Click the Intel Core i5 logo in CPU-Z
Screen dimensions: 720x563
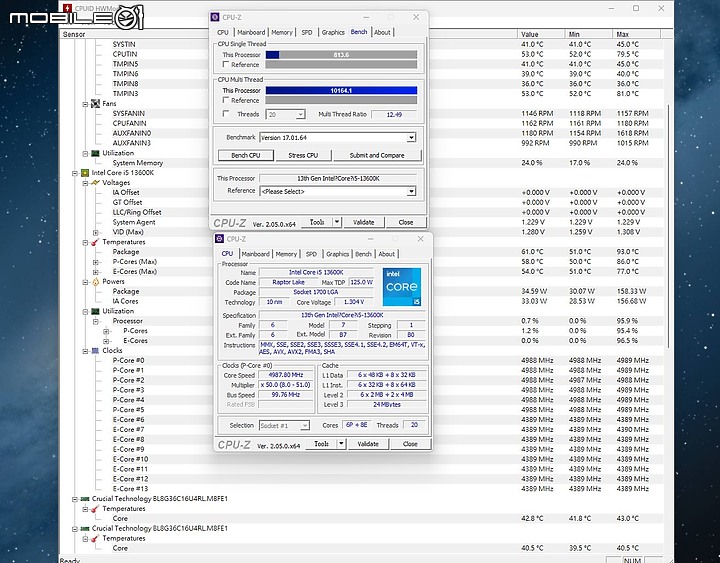[x=400, y=287]
